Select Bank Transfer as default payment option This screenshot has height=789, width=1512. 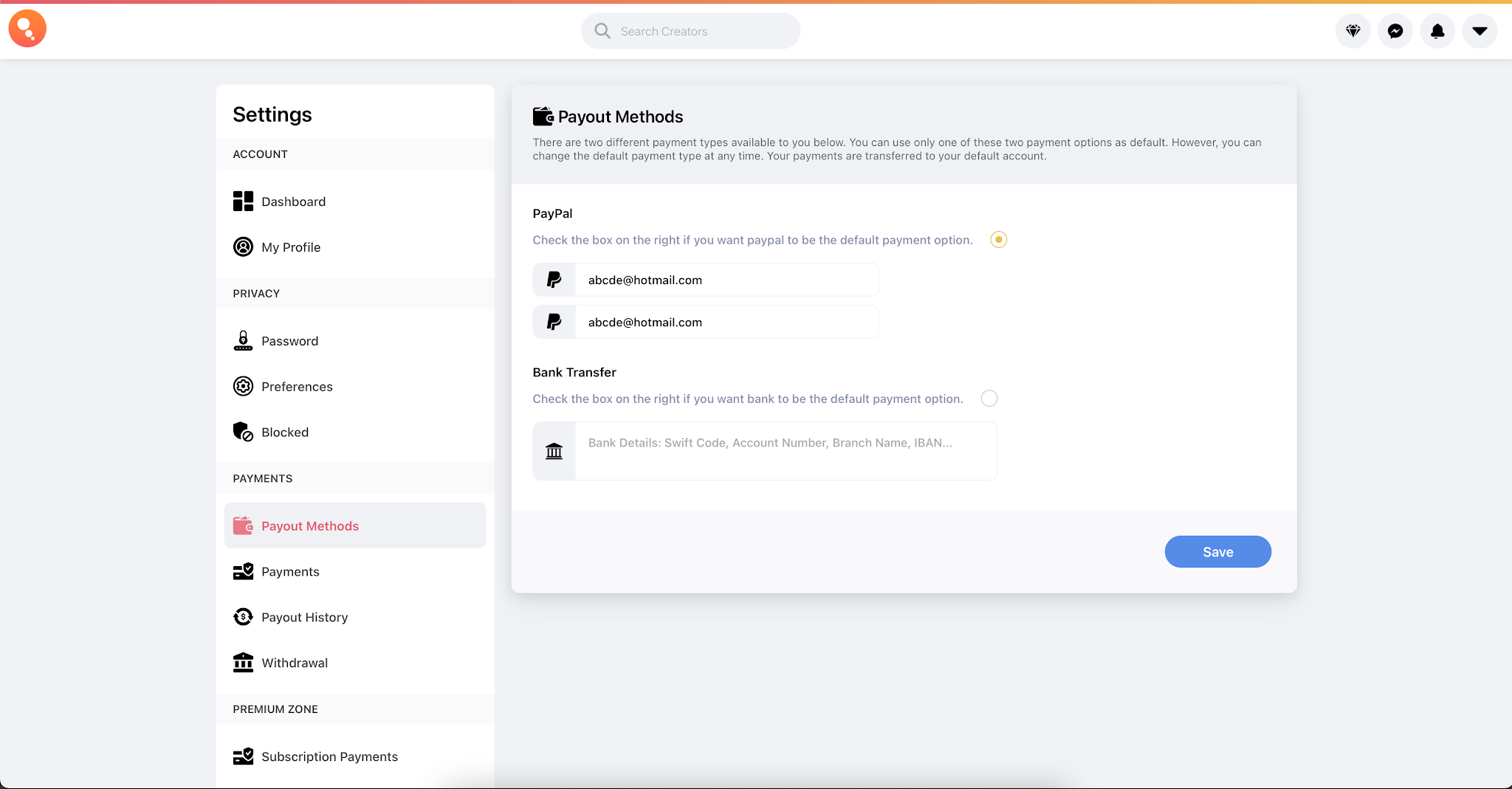pos(989,398)
